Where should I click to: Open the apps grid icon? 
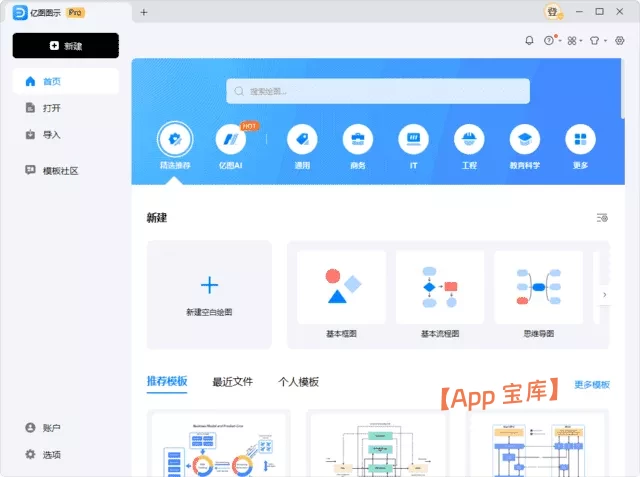[x=572, y=40]
